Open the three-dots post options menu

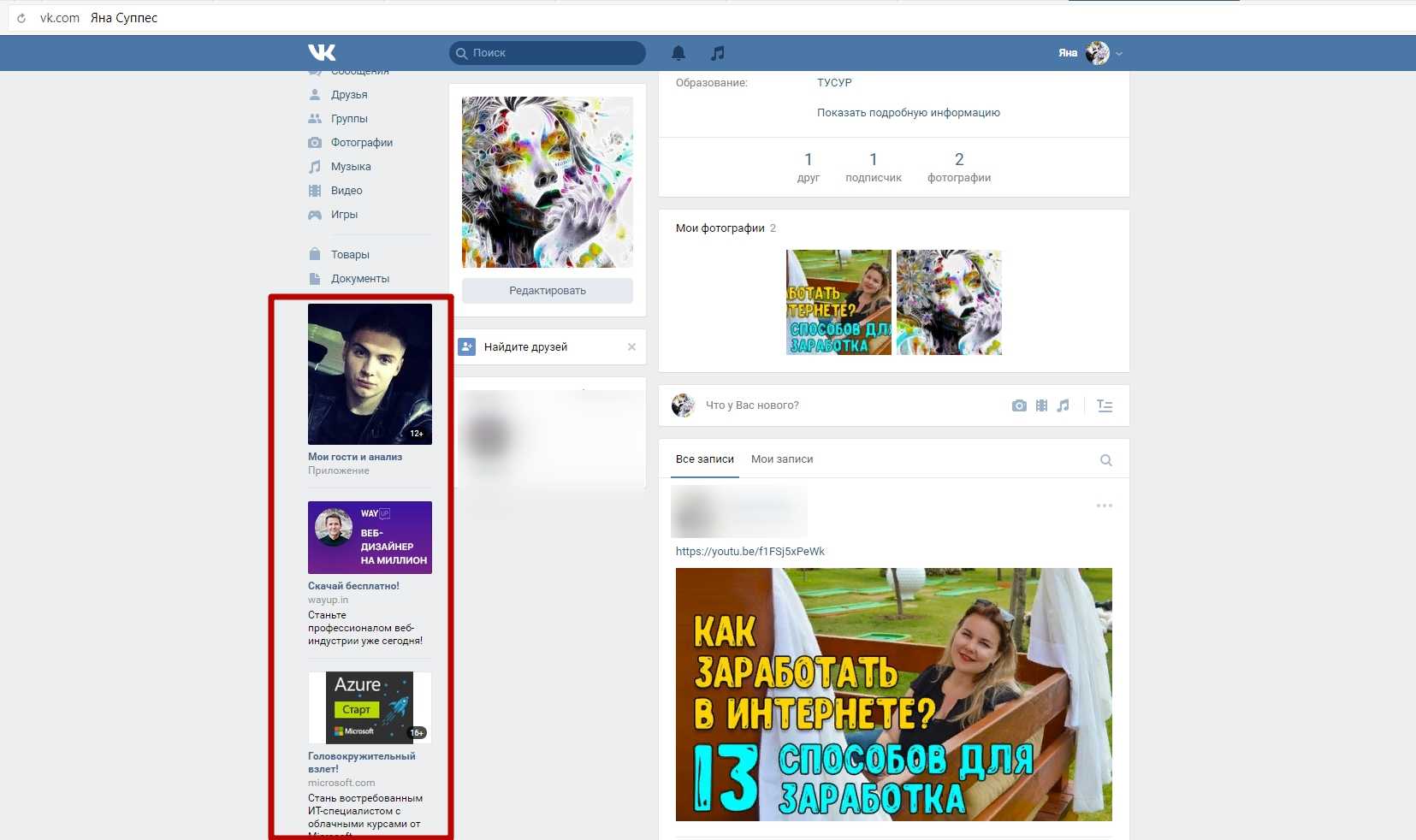[x=1105, y=506]
